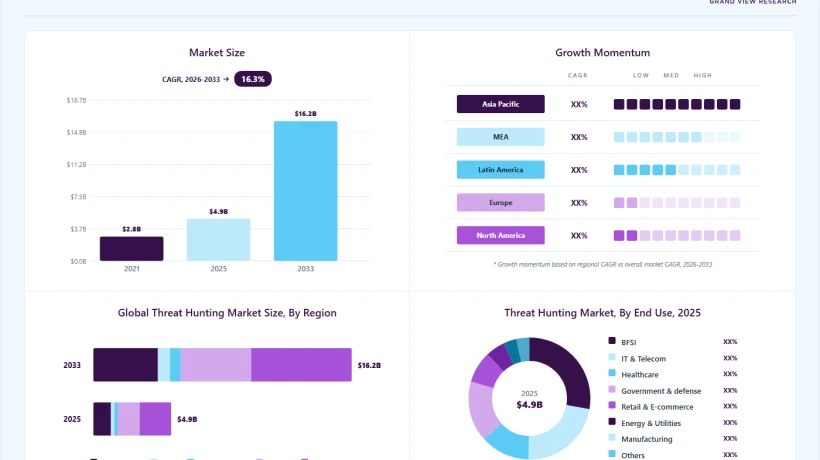Click 'Threat Hunting Market, By End Use, 2025' title
Viewport: 820px width, 460px height.
coord(602,313)
